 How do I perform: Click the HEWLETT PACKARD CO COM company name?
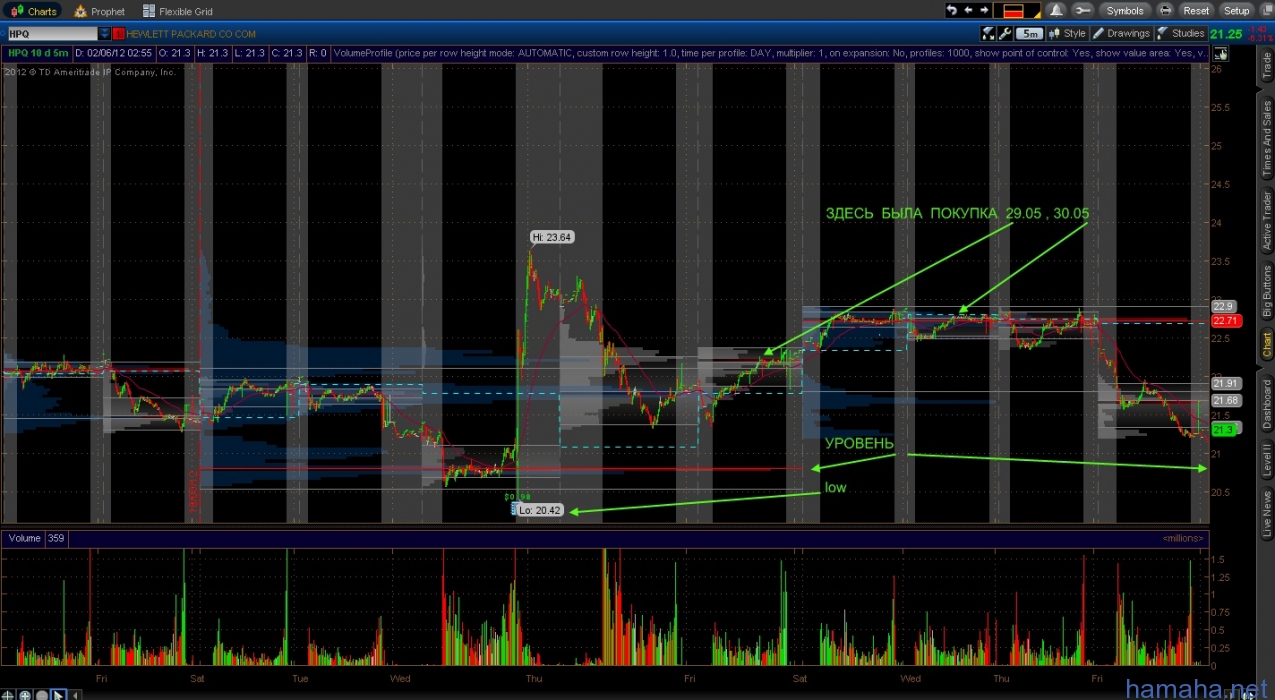click(x=191, y=34)
